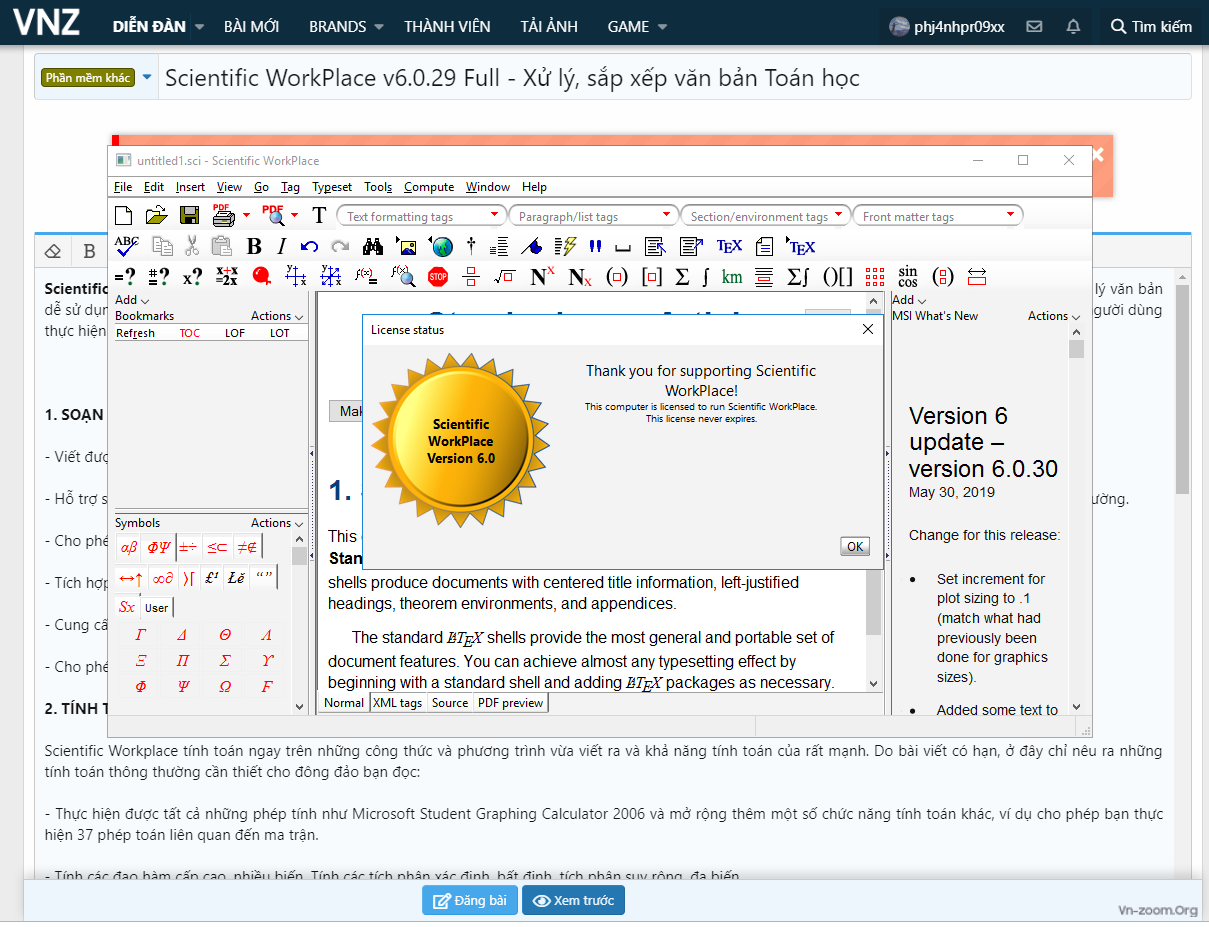Click the 2D plot axes icon

295,277
